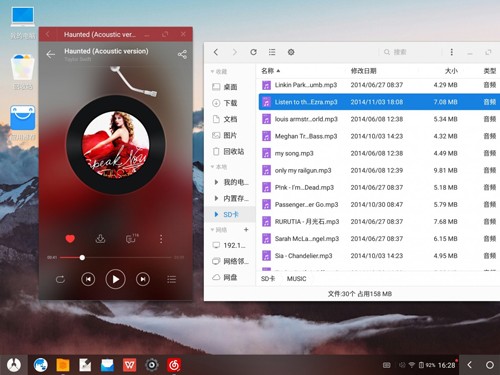The image size is (500, 375).
Task: Select the Linkin Park...umb.mp3 file
Action: point(379,85)
